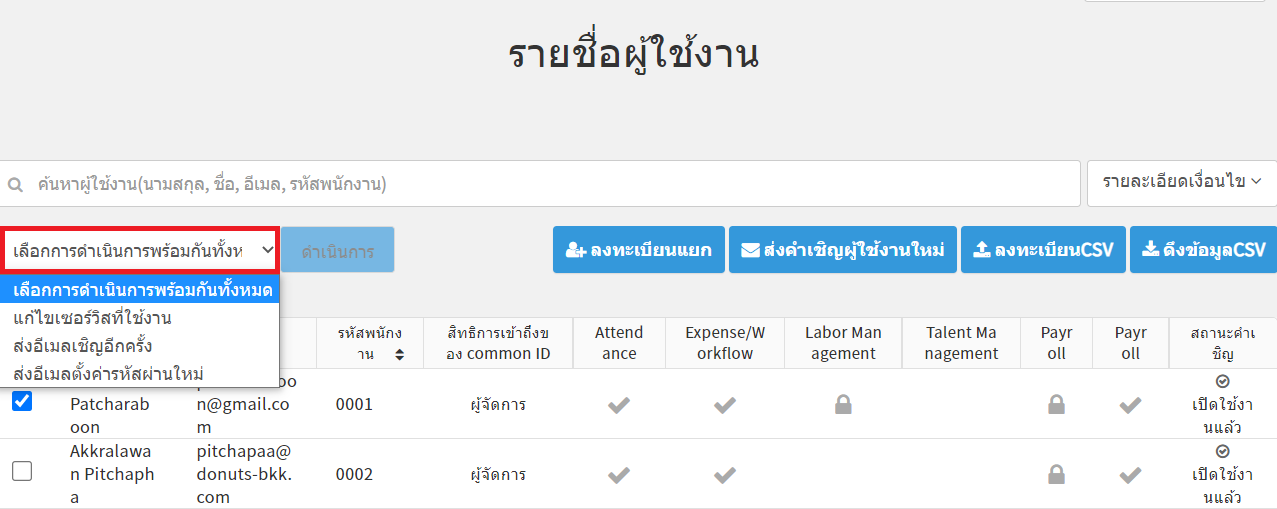Viewport: 1277px width, 509px height.
Task: Click the invitation status circle-check icon for 0002
Action: pos(1222,452)
